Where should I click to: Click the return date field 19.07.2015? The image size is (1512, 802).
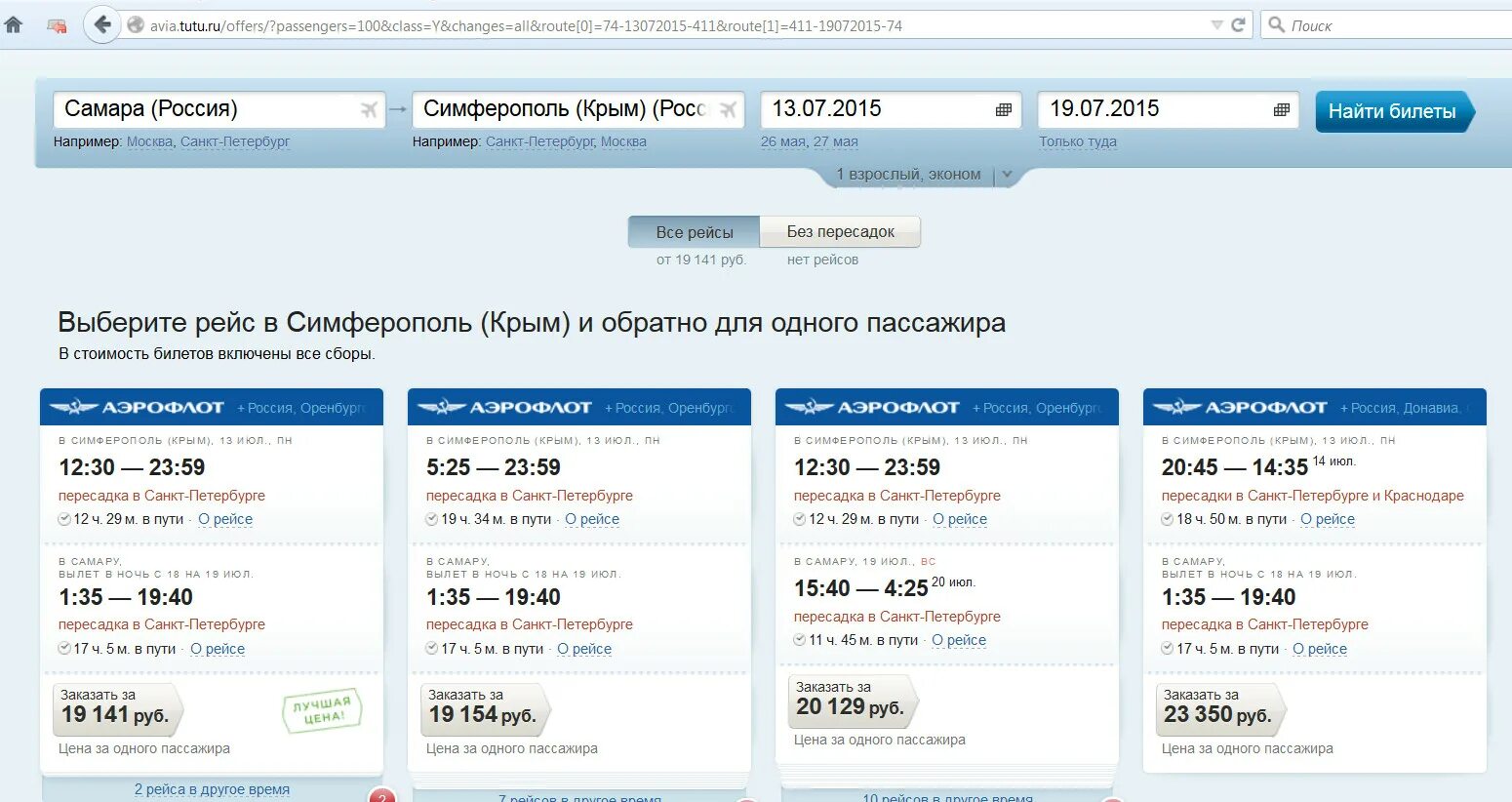tap(1169, 109)
